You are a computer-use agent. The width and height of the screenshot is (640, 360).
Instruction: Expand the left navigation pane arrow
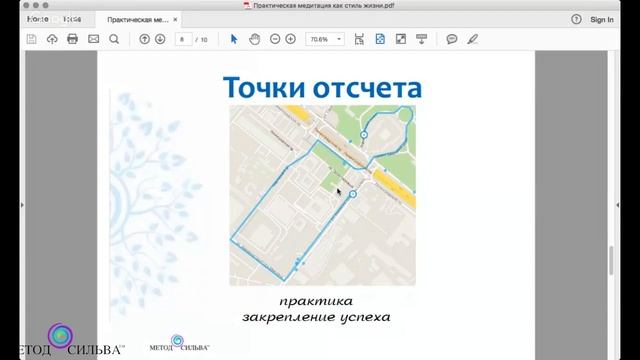click(22, 205)
